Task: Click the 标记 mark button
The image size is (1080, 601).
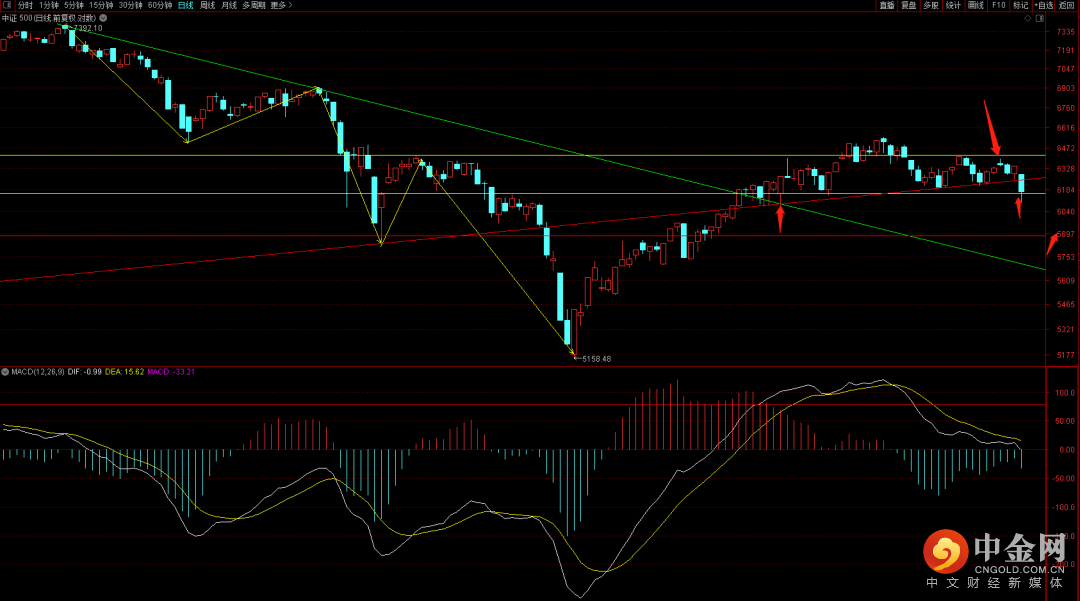Action: (1020, 5)
